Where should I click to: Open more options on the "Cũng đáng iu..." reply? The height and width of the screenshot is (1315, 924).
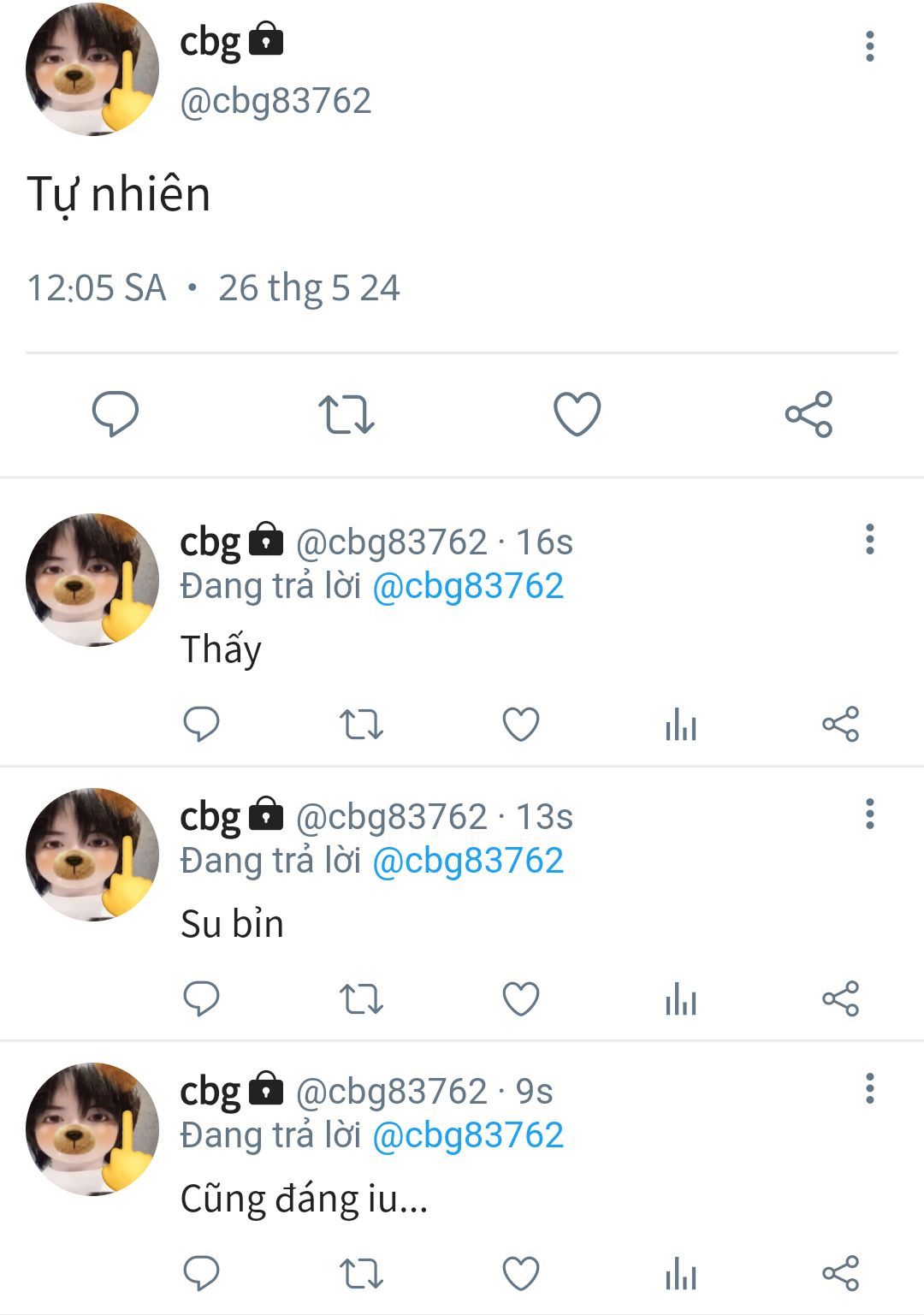pyautogui.click(x=870, y=1088)
